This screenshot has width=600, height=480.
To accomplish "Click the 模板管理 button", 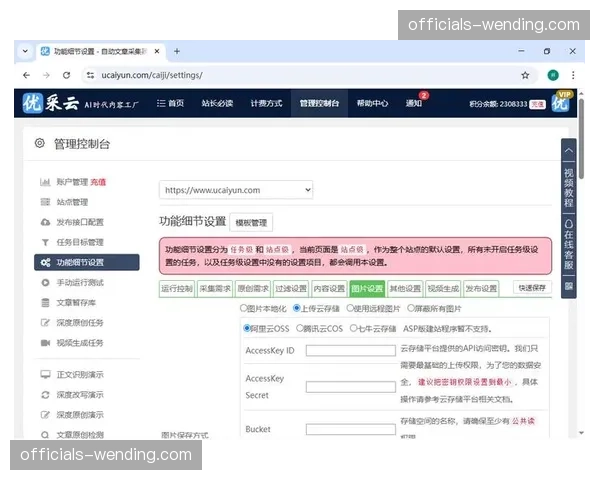I will pyautogui.click(x=251, y=222).
